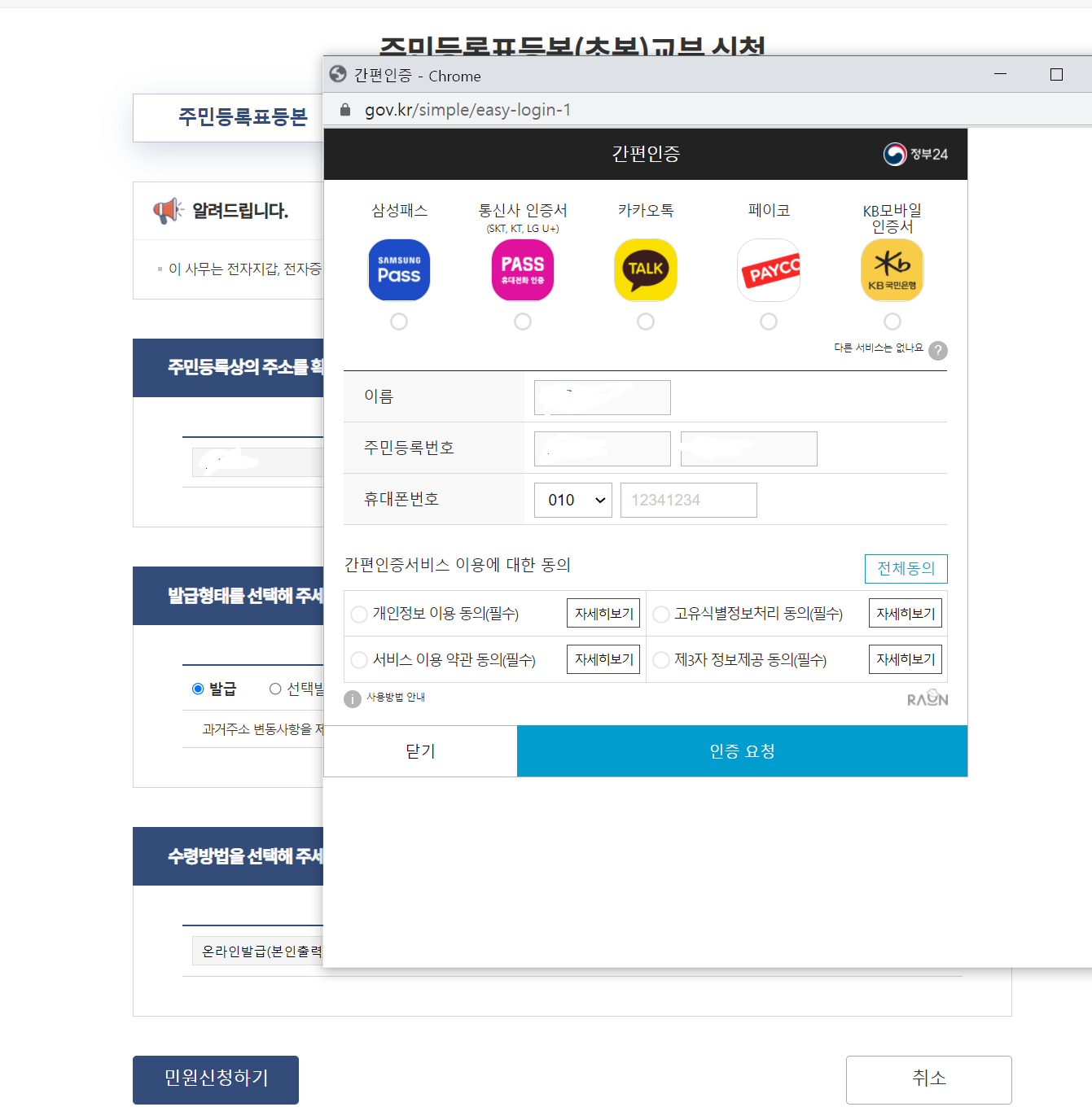
Task: Click the Samsung Pass logo icon
Action: [399, 270]
